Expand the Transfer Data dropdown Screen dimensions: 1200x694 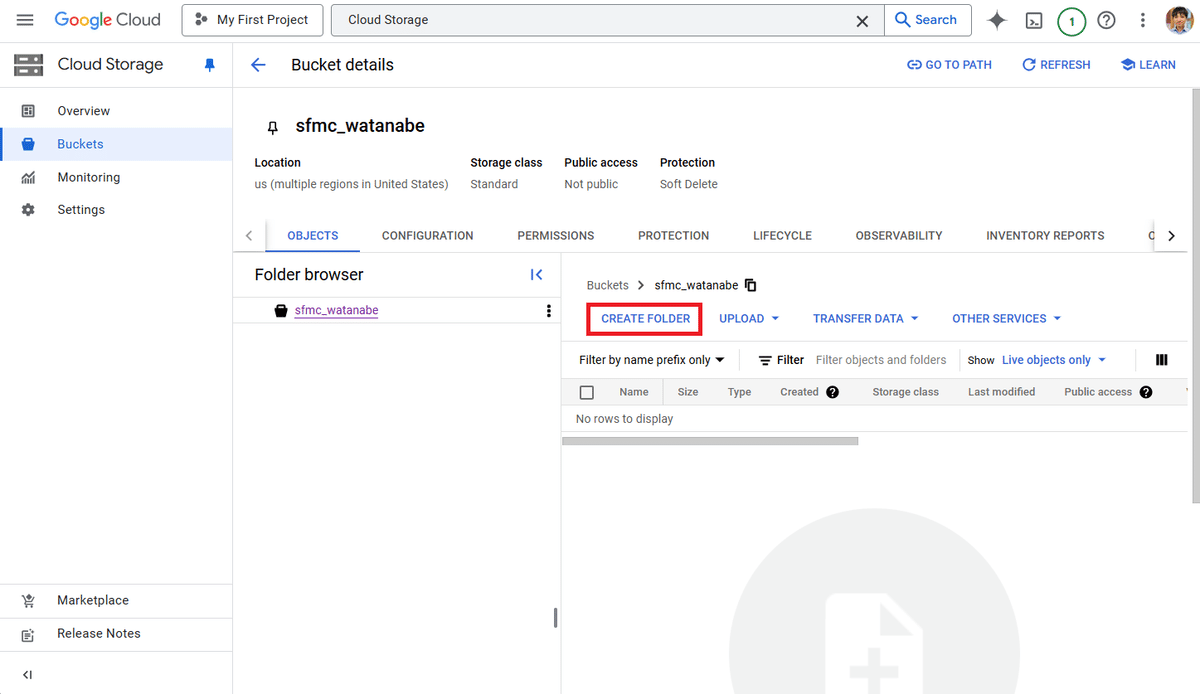(865, 319)
